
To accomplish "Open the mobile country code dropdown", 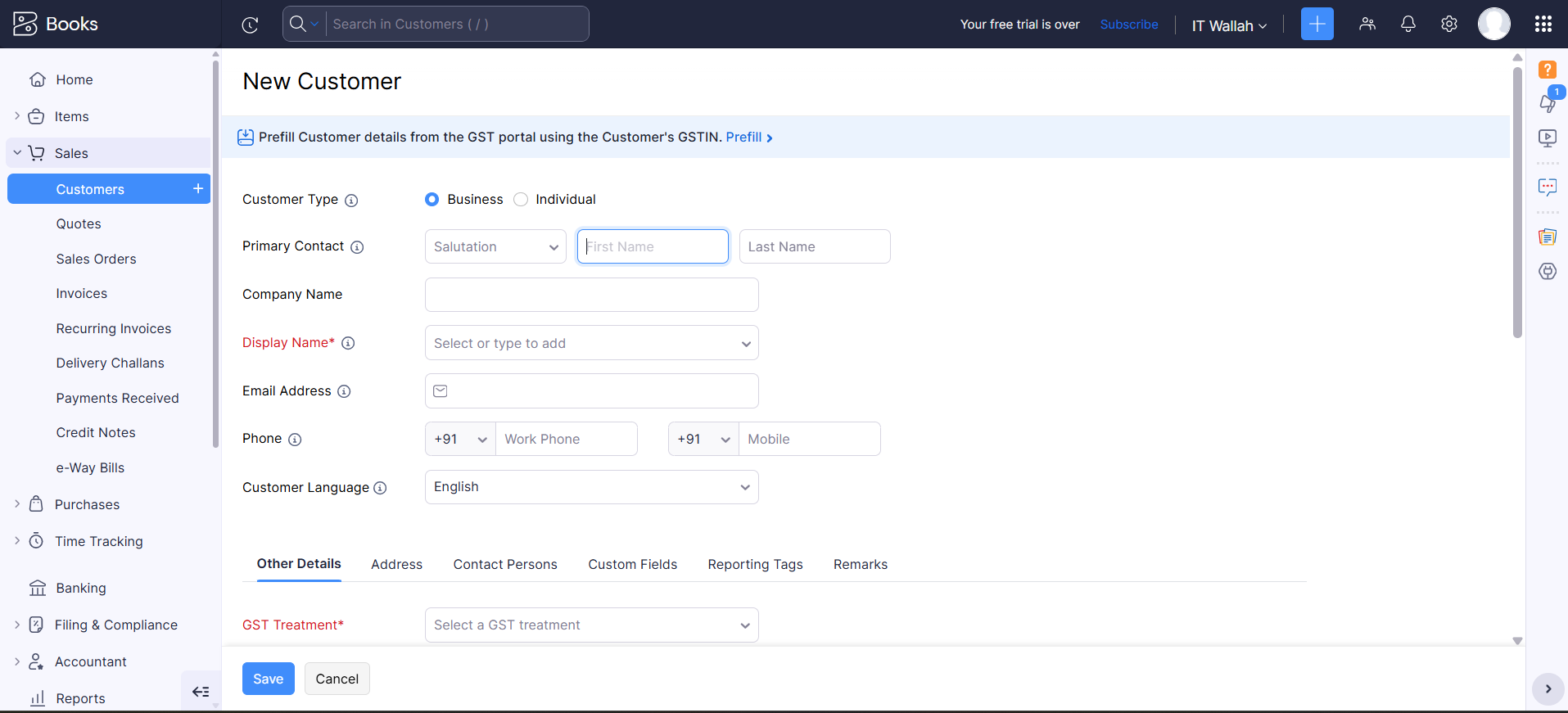I will tap(703, 439).
